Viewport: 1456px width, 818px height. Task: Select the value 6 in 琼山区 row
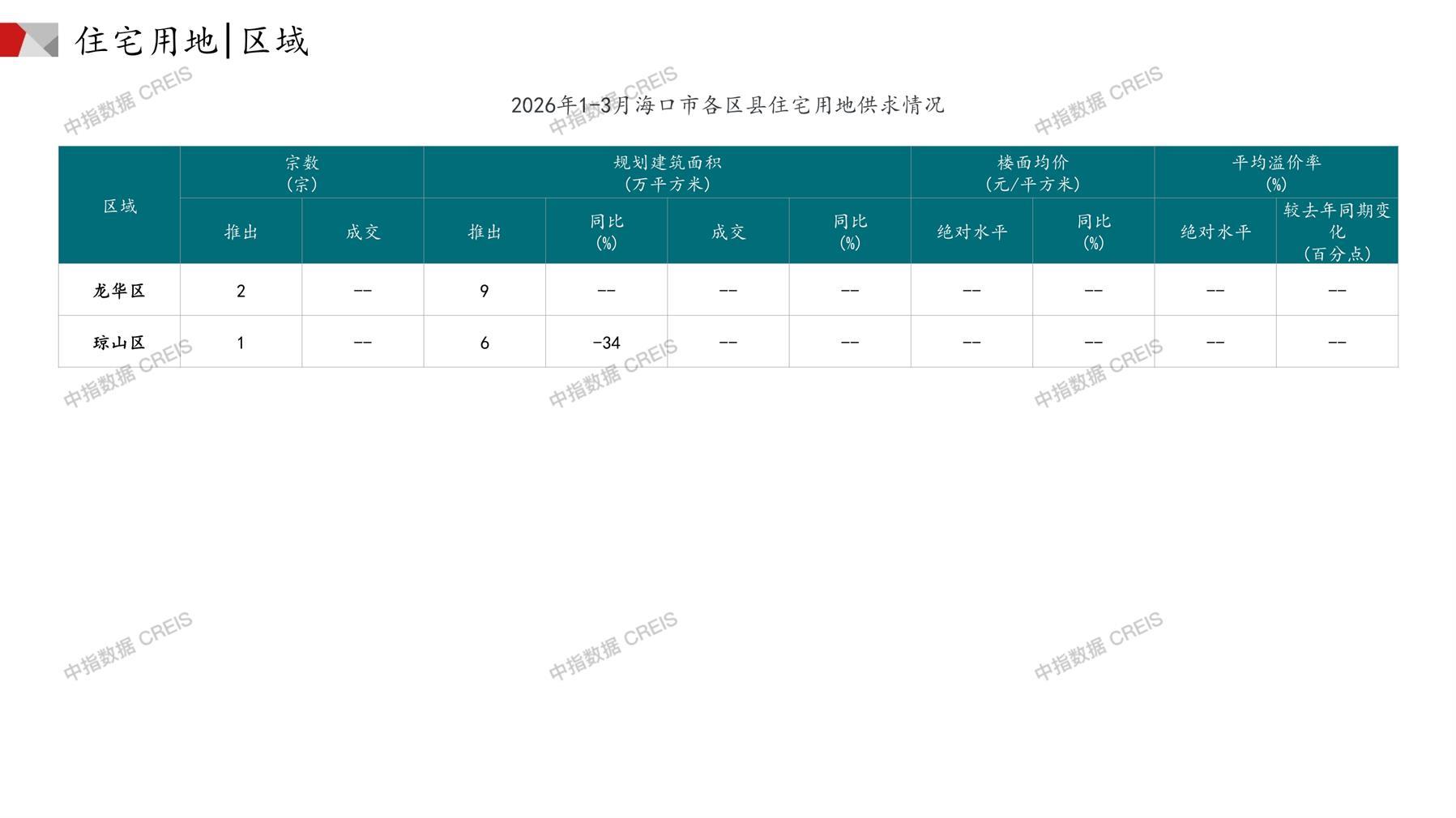click(x=485, y=343)
